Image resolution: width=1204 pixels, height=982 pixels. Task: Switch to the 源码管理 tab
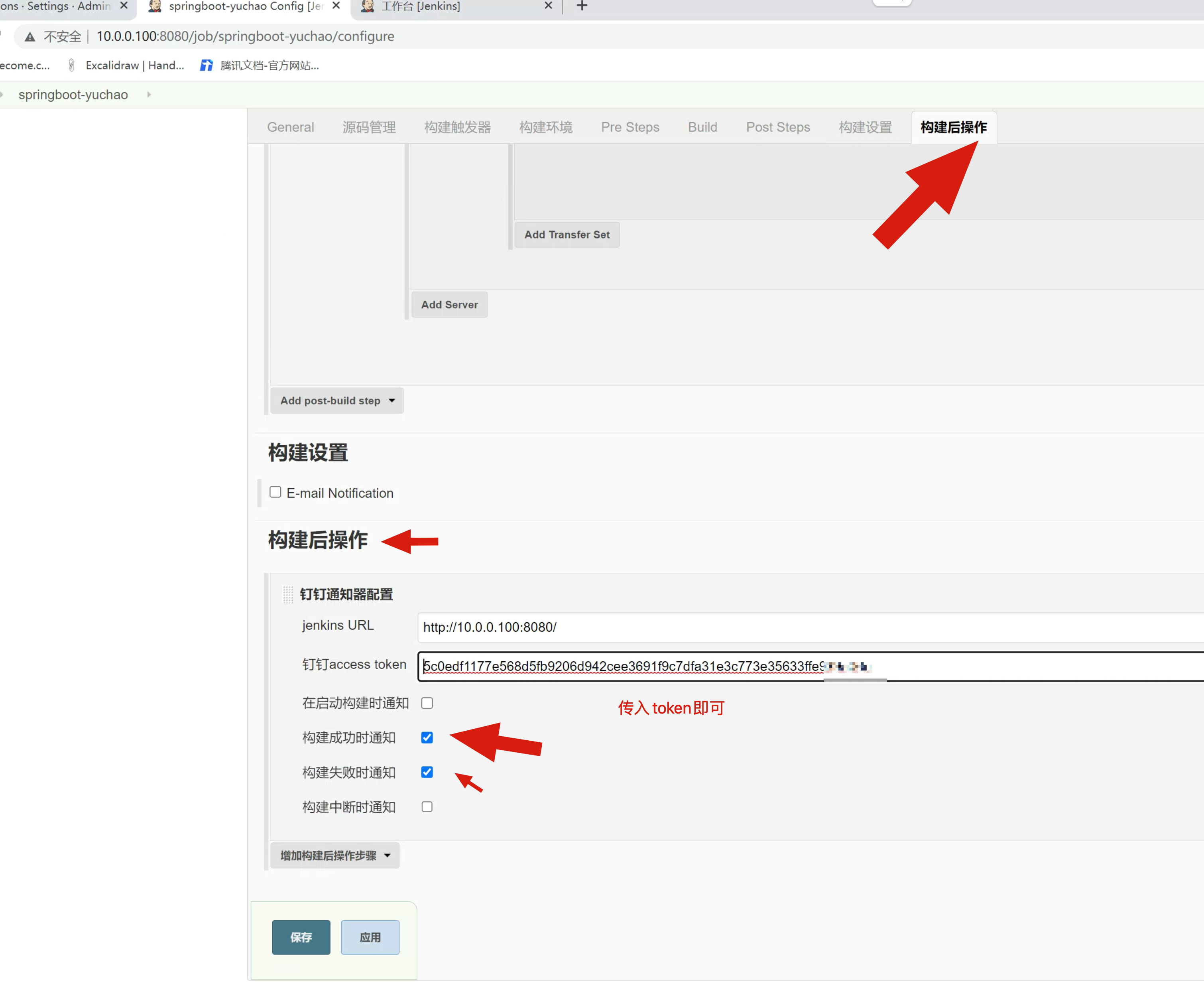coord(368,127)
